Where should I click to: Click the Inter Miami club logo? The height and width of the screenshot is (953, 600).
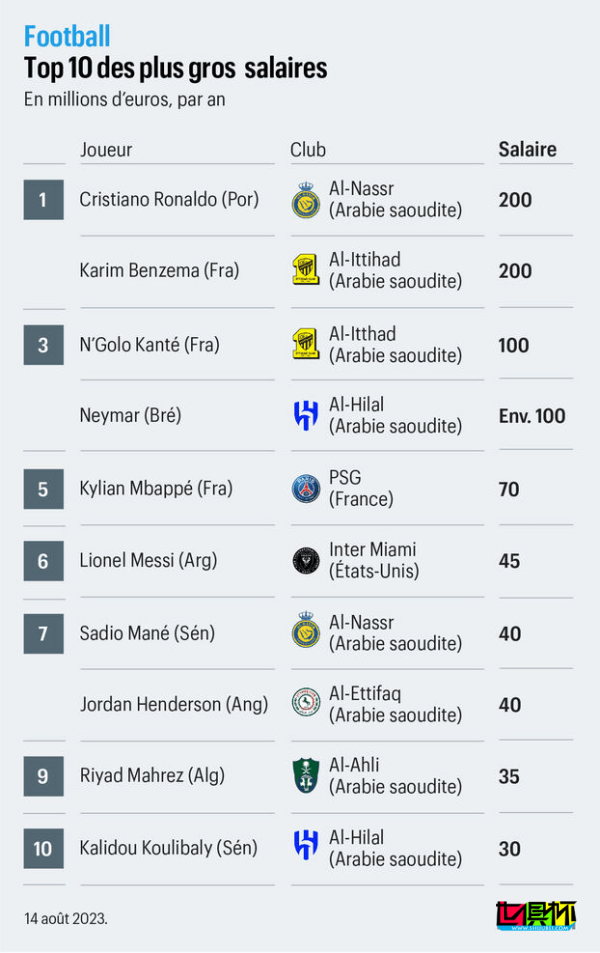point(305,560)
